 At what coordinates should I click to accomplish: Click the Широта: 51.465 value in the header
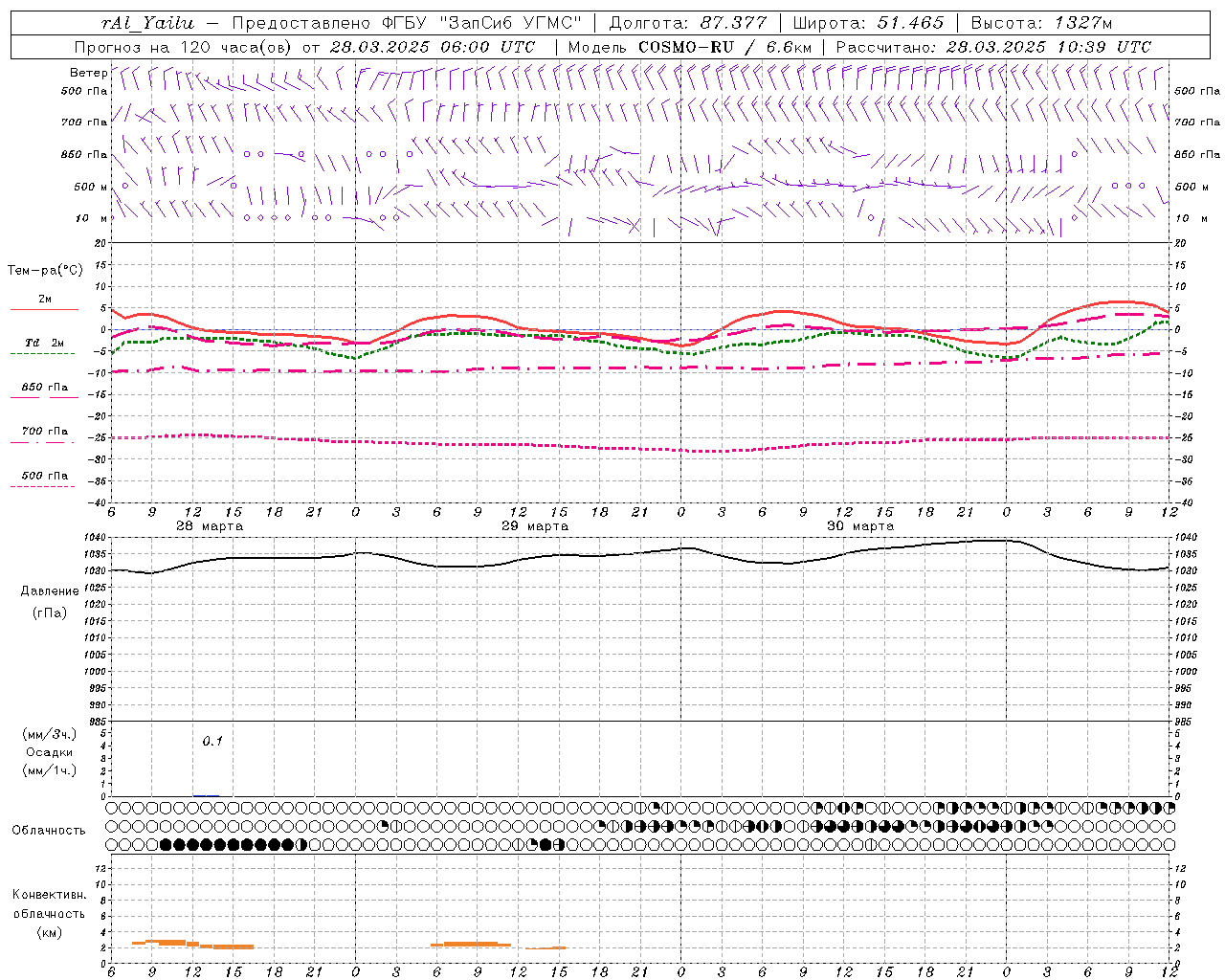point(869,23)
